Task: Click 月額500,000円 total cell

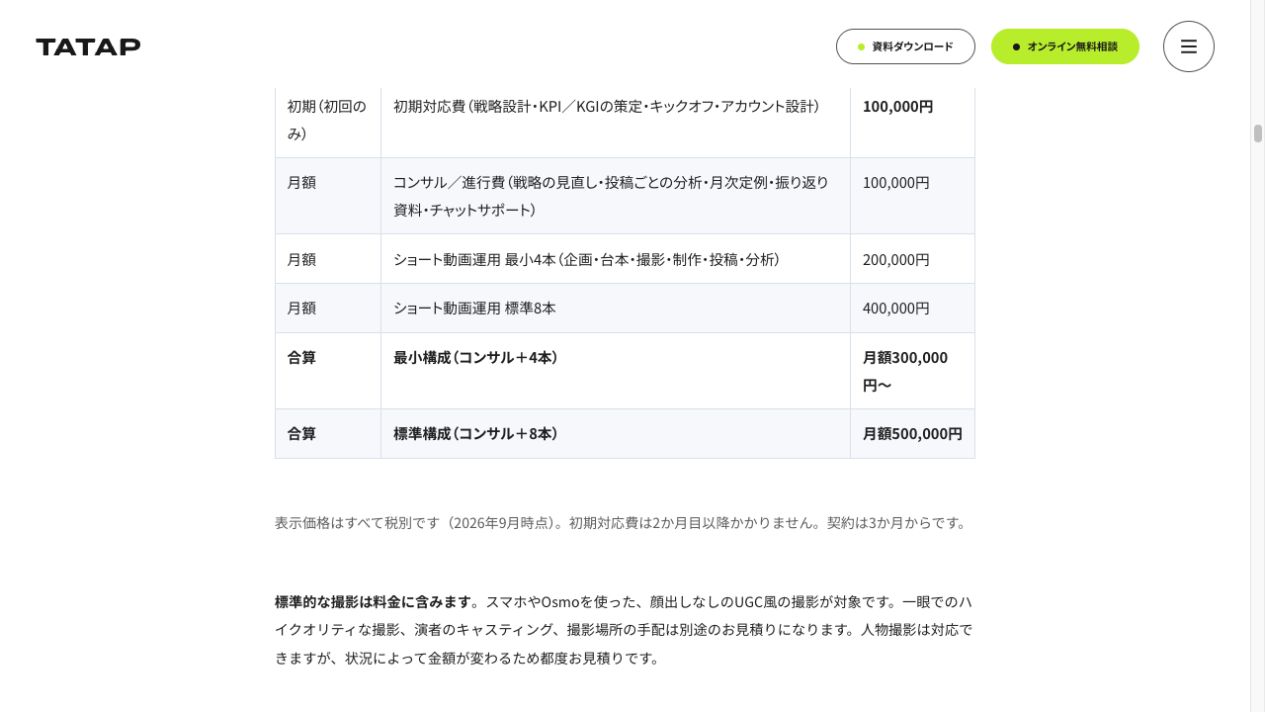Action: pyautogui.click(x=912, y=434)
